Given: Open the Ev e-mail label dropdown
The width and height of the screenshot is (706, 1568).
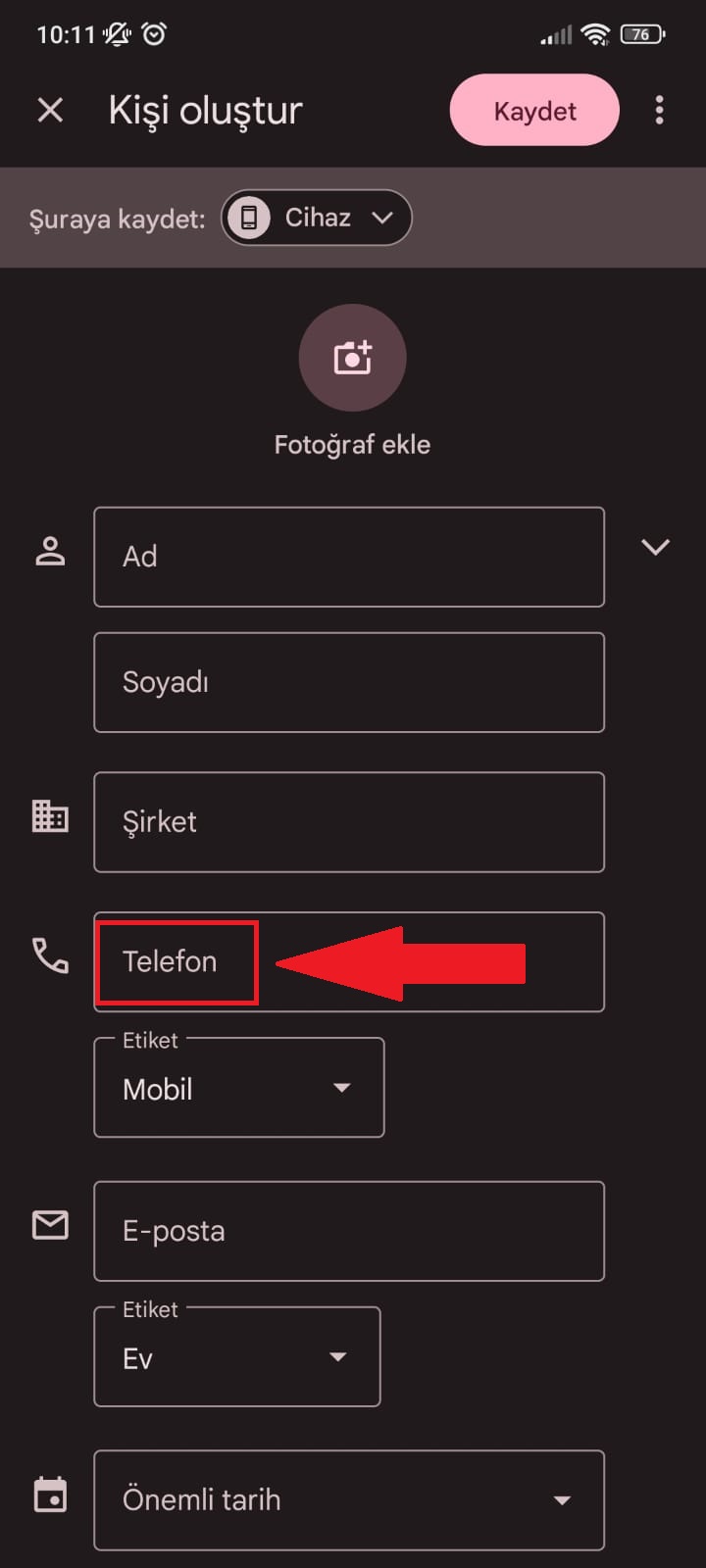Looking at the screenshot, I should (x=236, y=1357).
